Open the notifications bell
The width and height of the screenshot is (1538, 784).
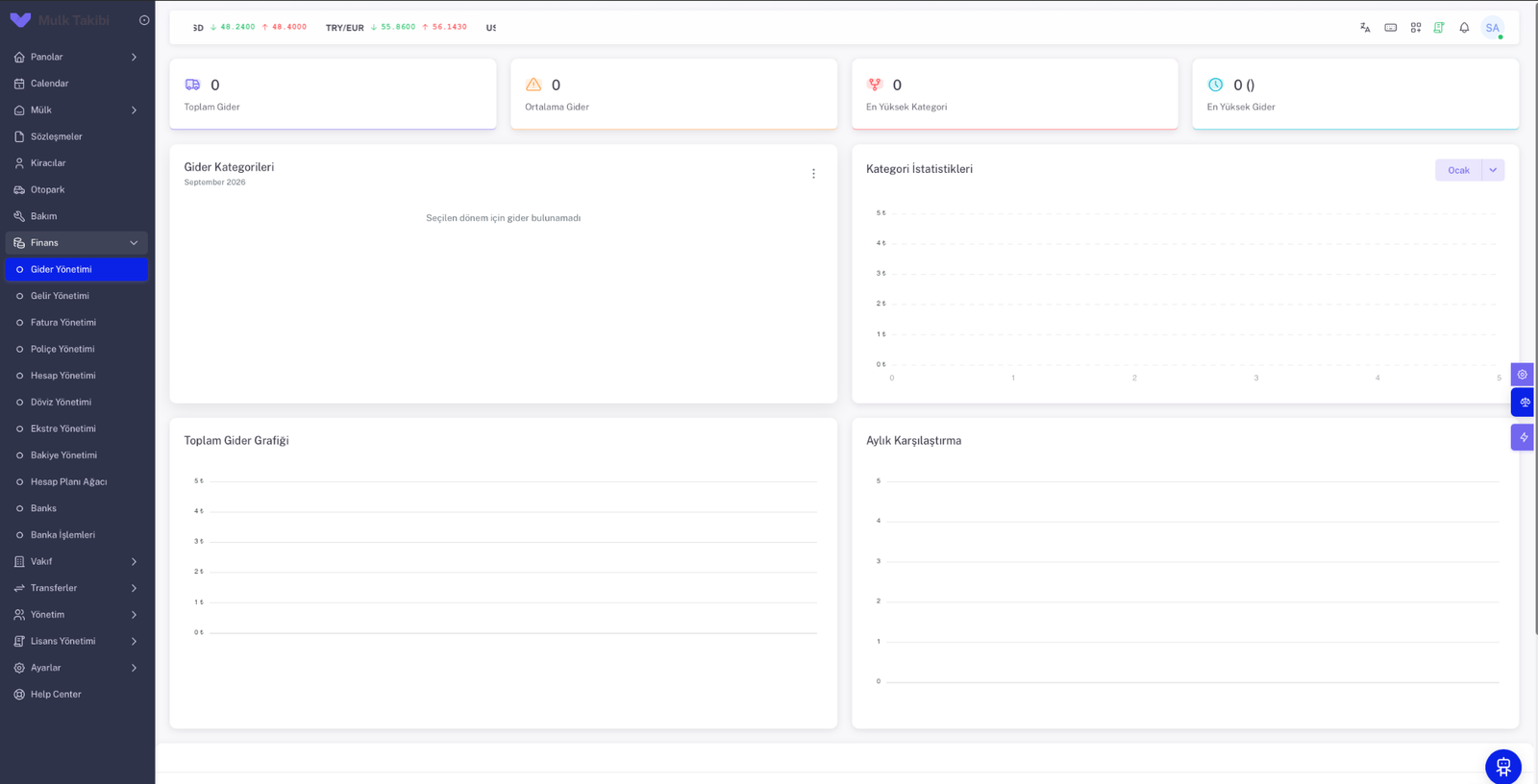[x=1464, y=28]
